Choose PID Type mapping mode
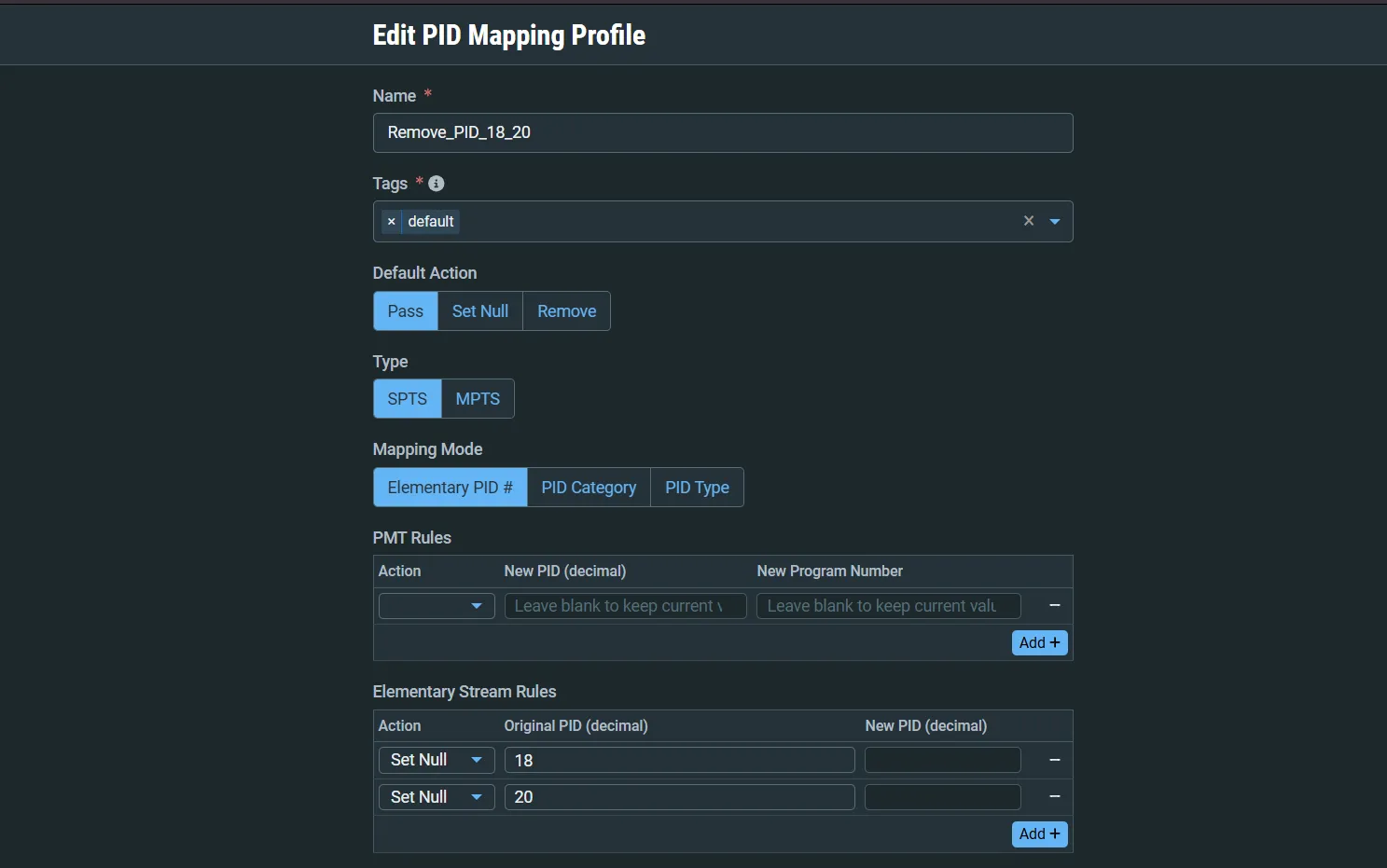This screenshot has width=1387, height=868. [697, 488]
